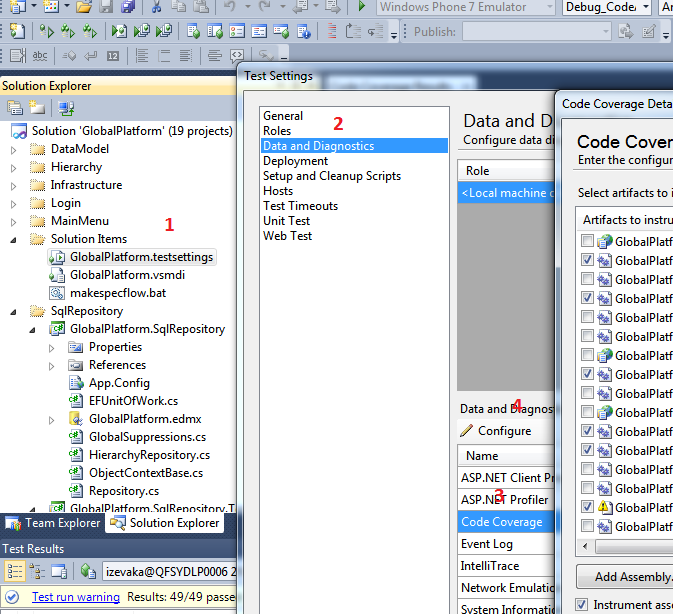The image size is (673, 614).
Task: Select the <Local machine role row
Action: [506, 193]
